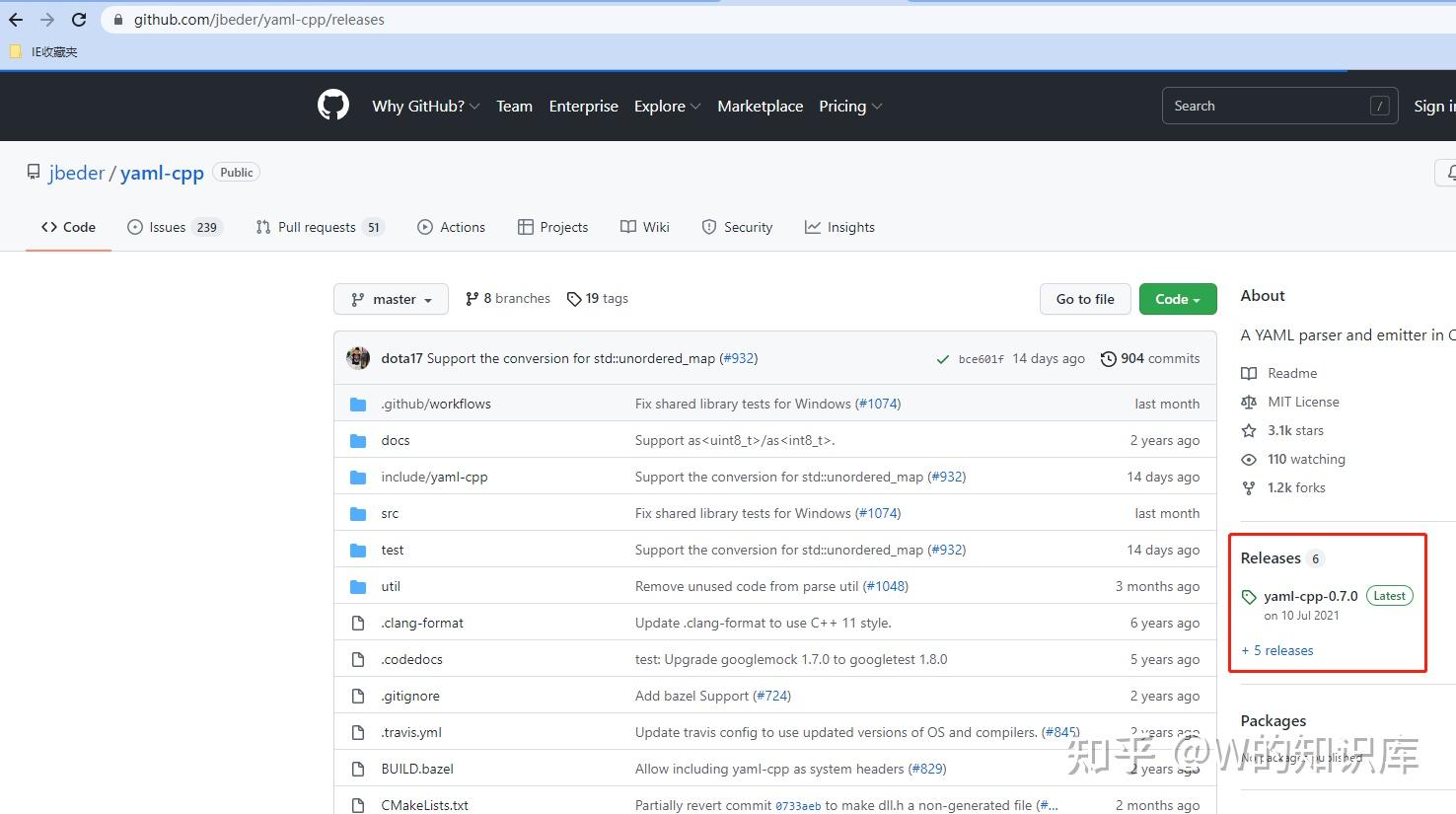This screenshot has width=1456, height=814.
Task: Open the docs folder
Action: click(396, 440)
